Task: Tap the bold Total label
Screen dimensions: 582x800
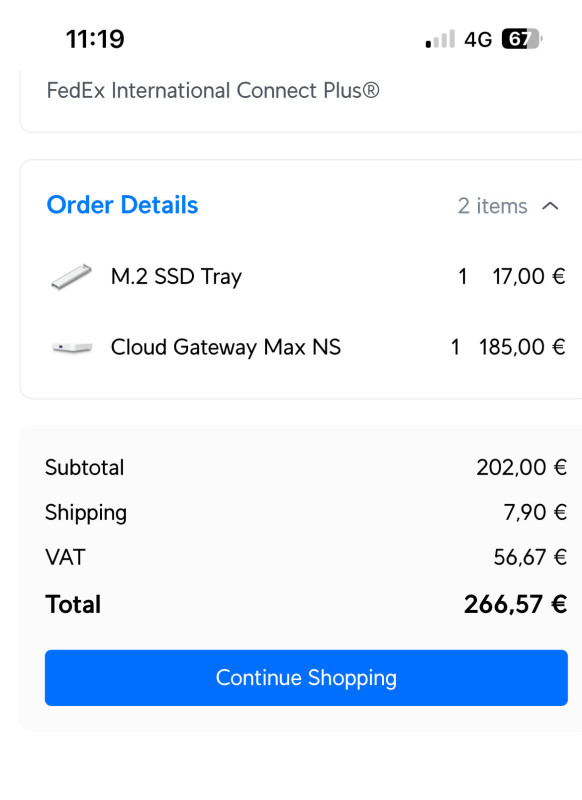Action: point(73,605)
